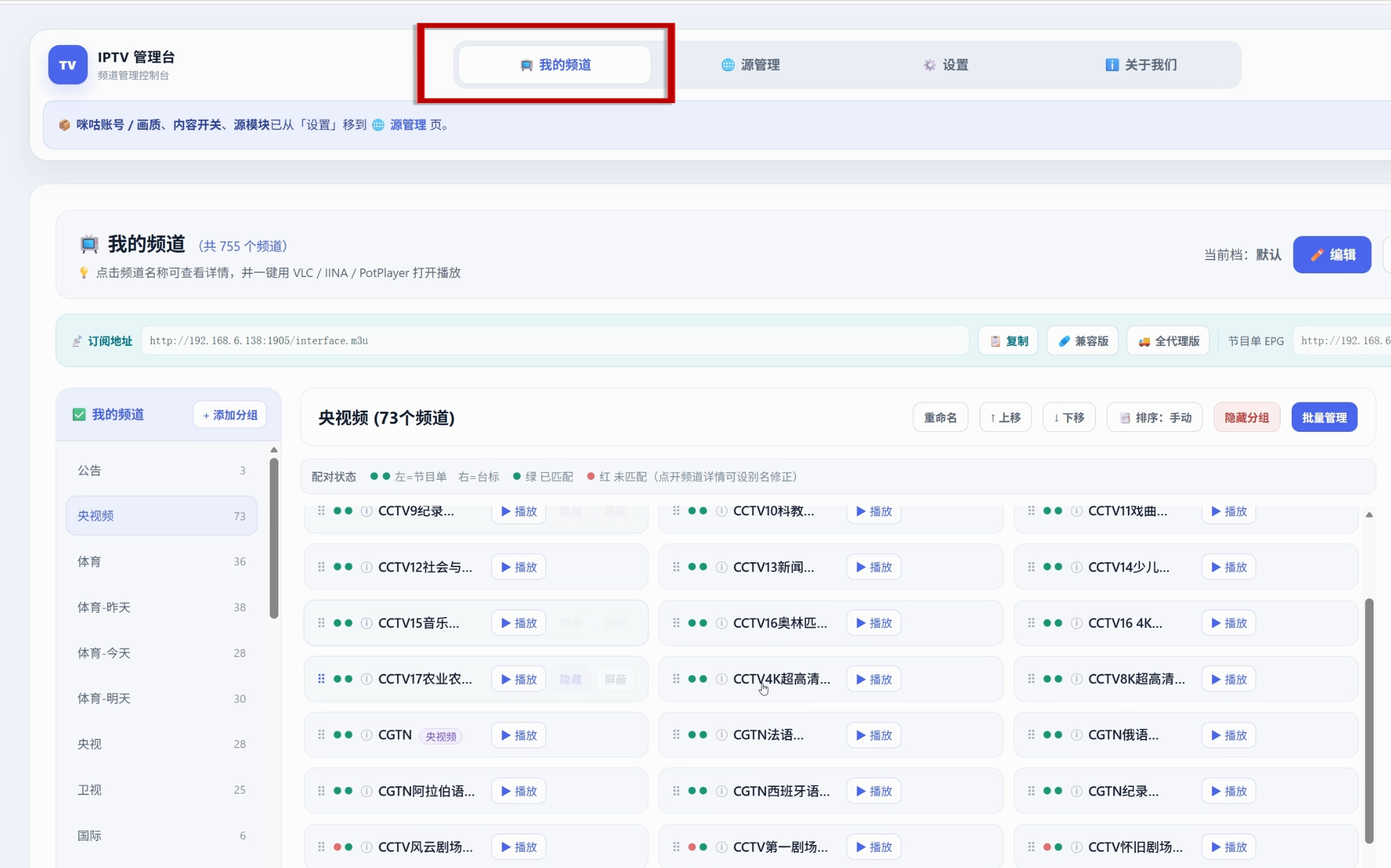Click info icon for CCTV16 4K

pyautogui.click(x=1077, y=623)
